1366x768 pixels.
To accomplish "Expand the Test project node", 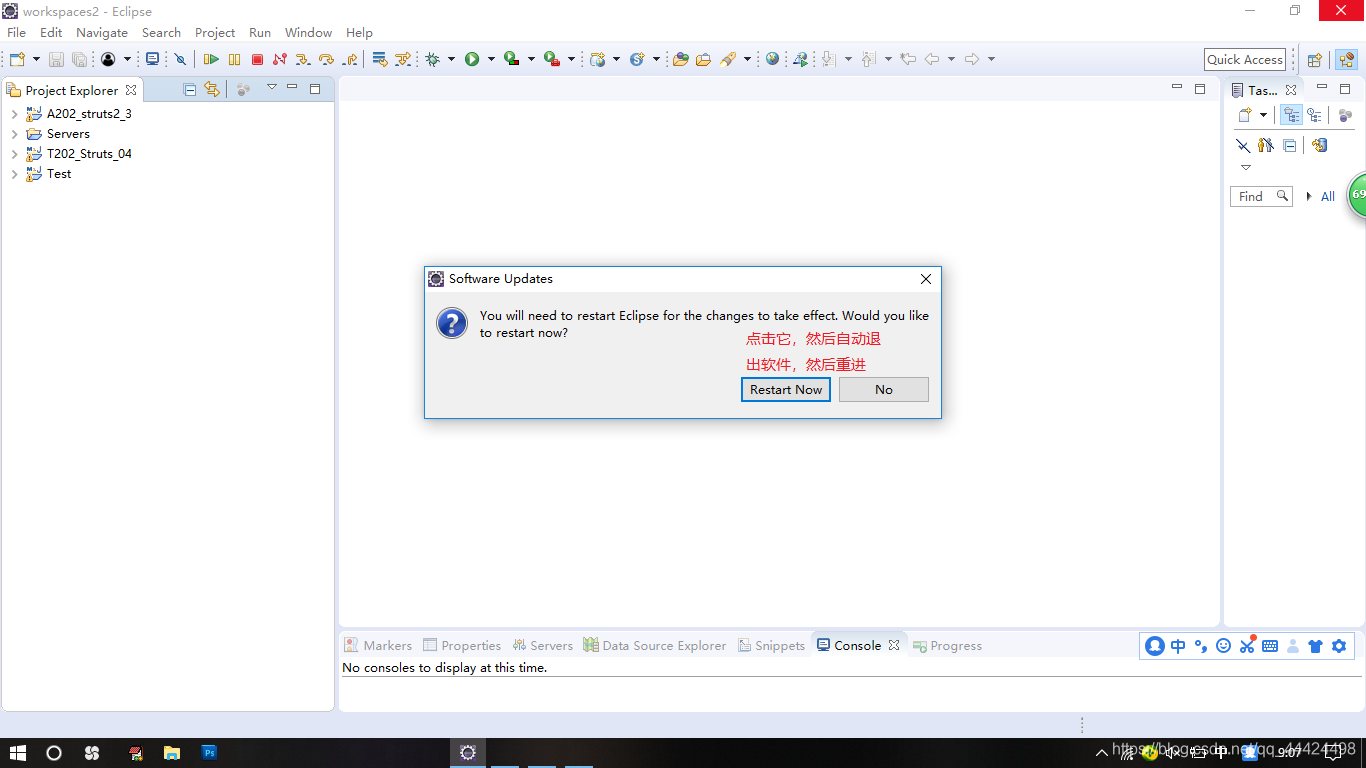I will click(x=14, y=174).
